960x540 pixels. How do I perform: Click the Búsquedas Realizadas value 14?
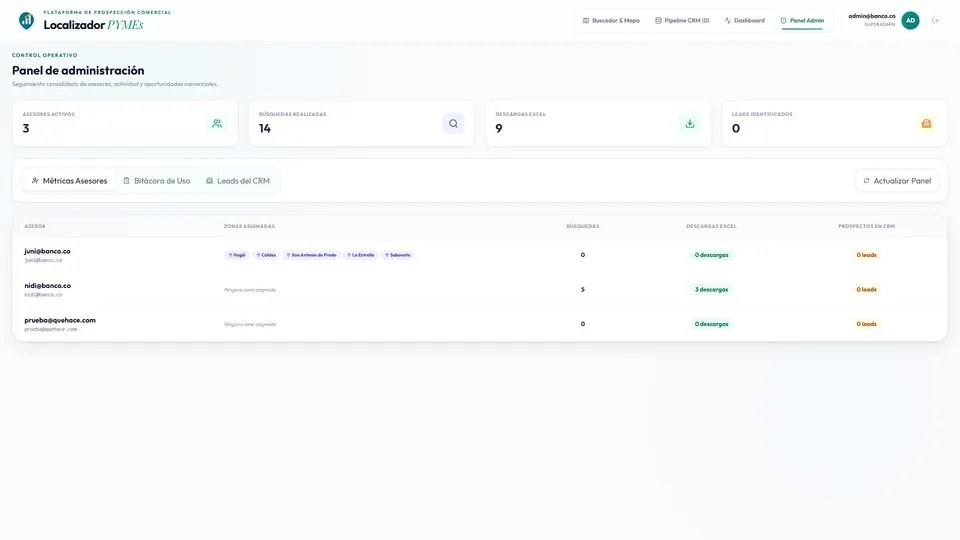[264, 128]
